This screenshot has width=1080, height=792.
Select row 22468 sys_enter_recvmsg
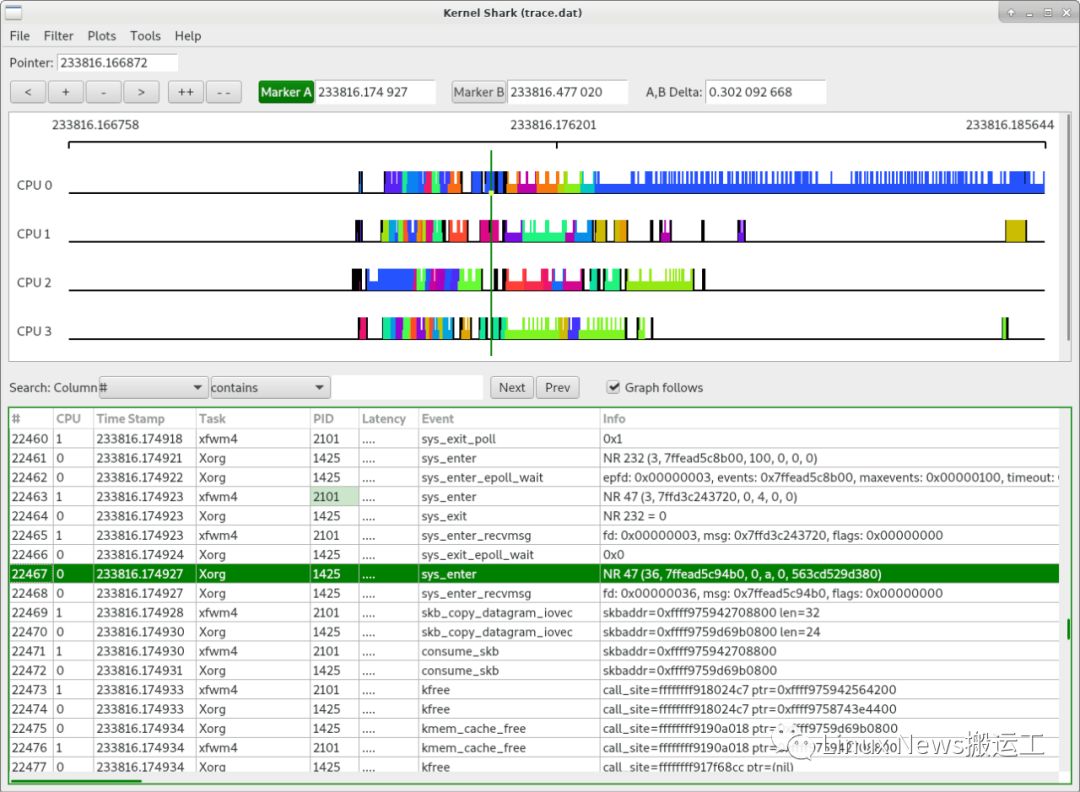(534, 593)
